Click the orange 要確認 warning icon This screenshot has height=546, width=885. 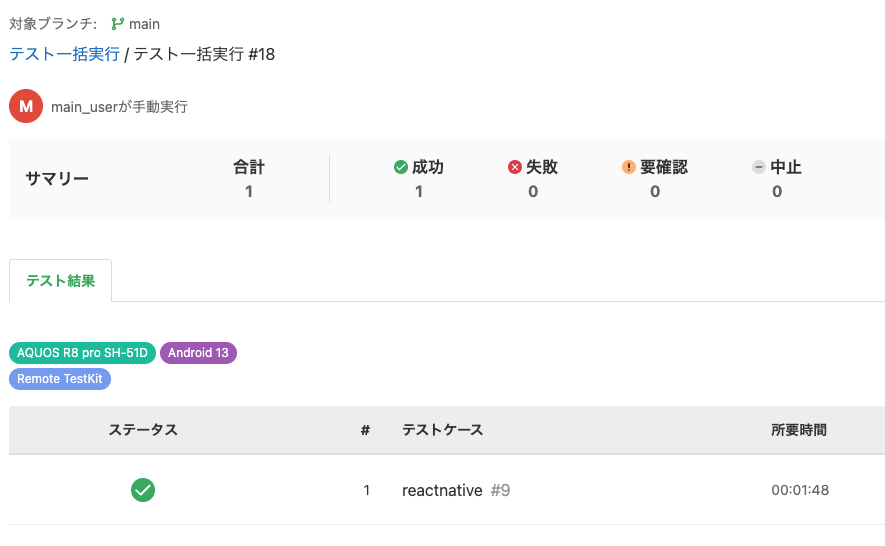pos(629,168)
